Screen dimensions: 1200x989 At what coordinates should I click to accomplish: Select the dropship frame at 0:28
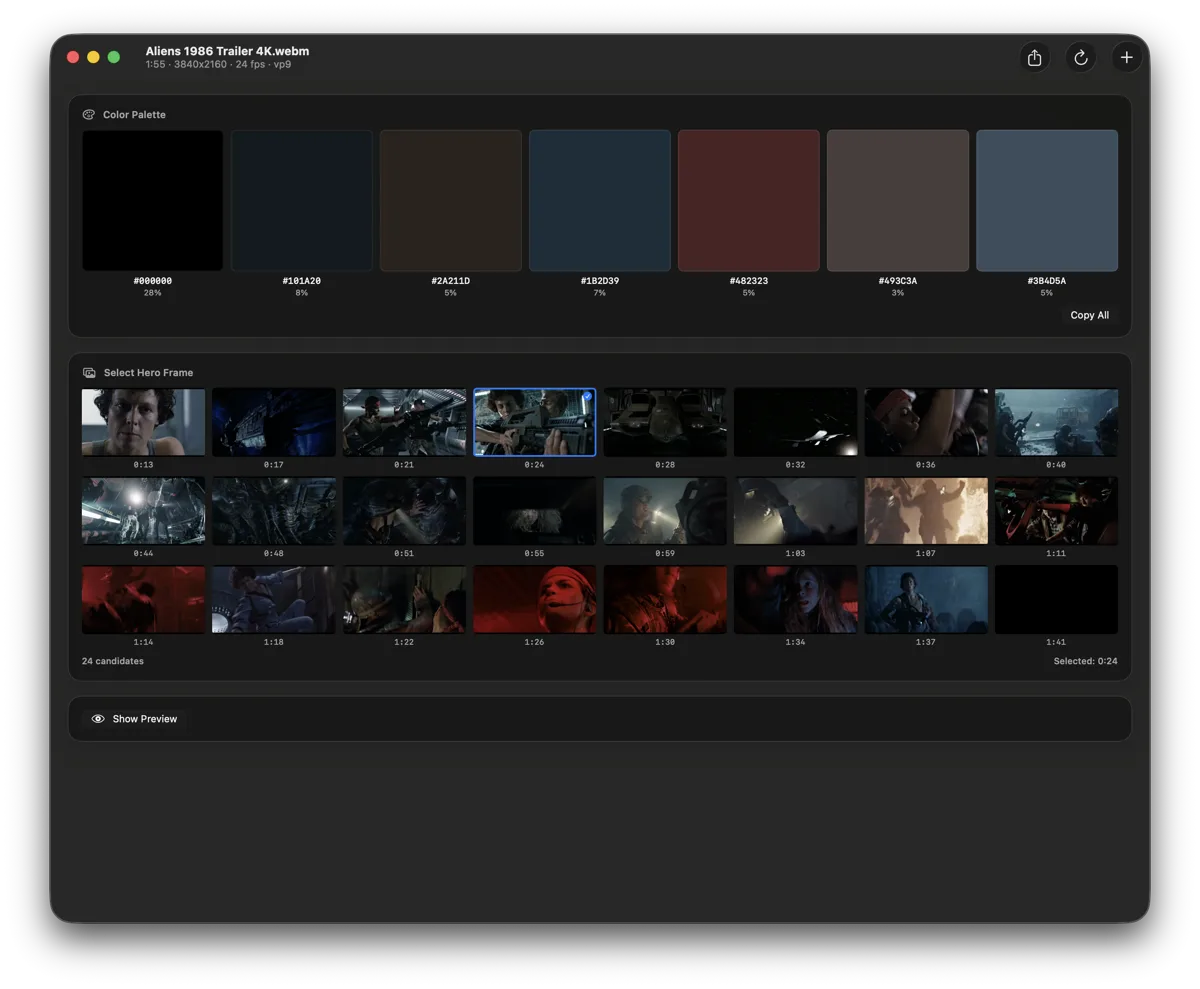(665, 421)
